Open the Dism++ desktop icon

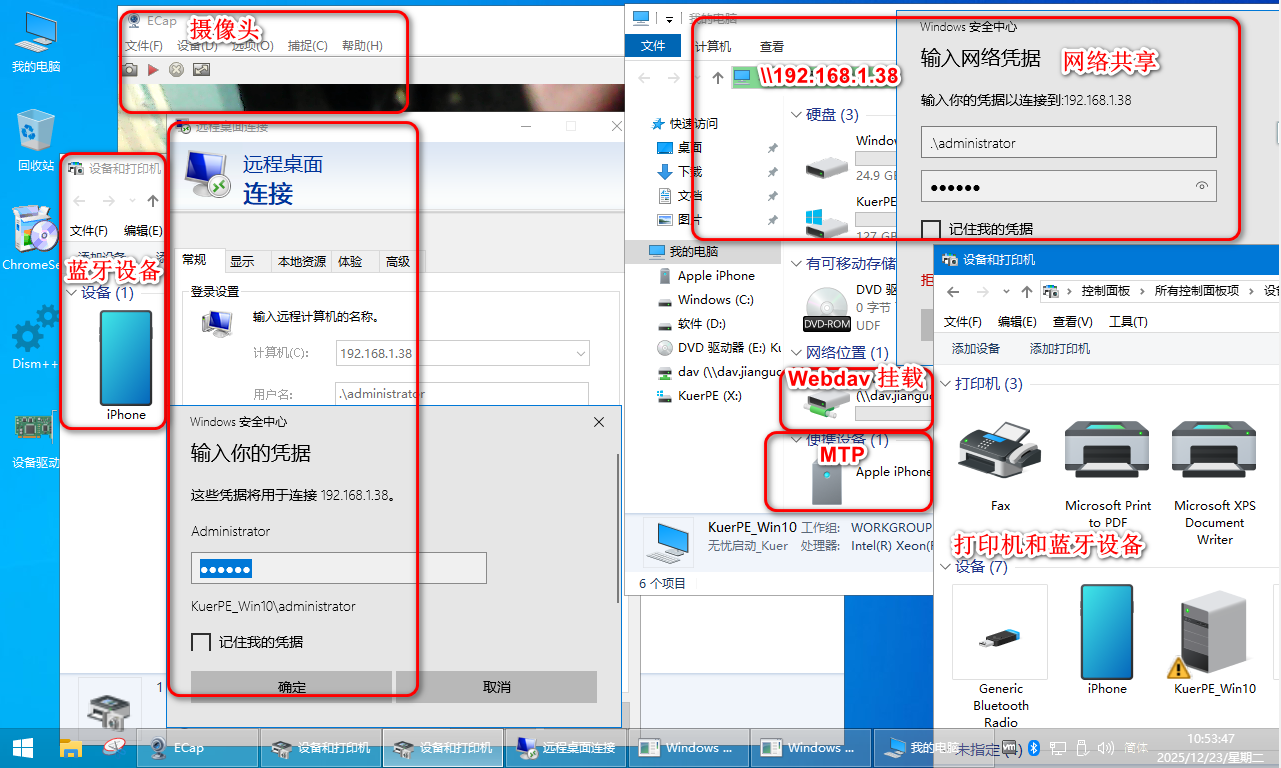pos(35,335)
